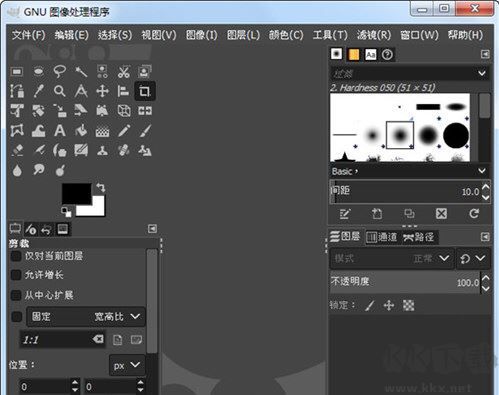Select the Bucket Fill tool
Screen dimensions: 499x395
point(81,130)
